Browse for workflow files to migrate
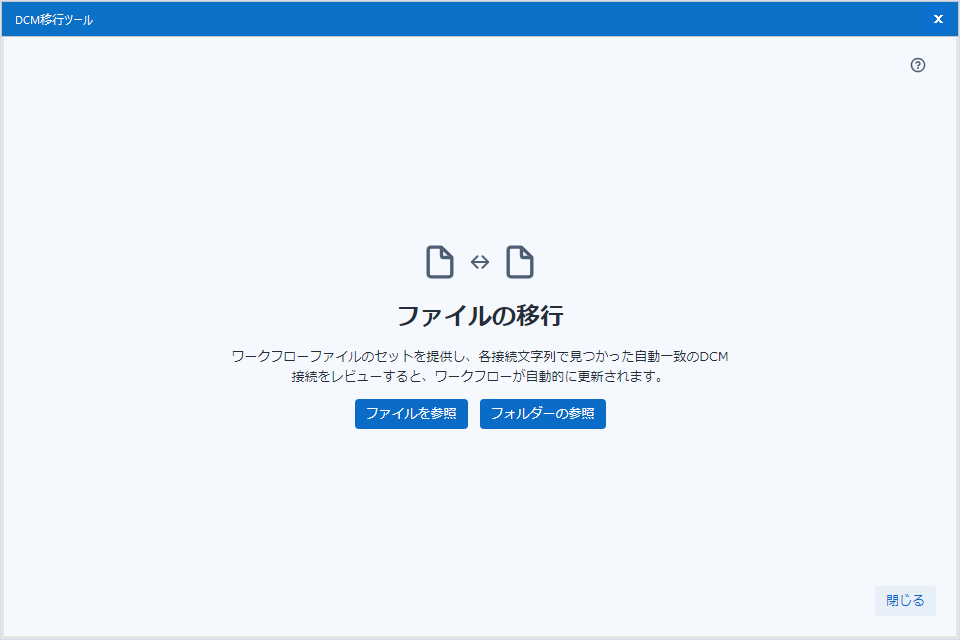The width and height of the screenshot is (960, 640). click(411, 414)
